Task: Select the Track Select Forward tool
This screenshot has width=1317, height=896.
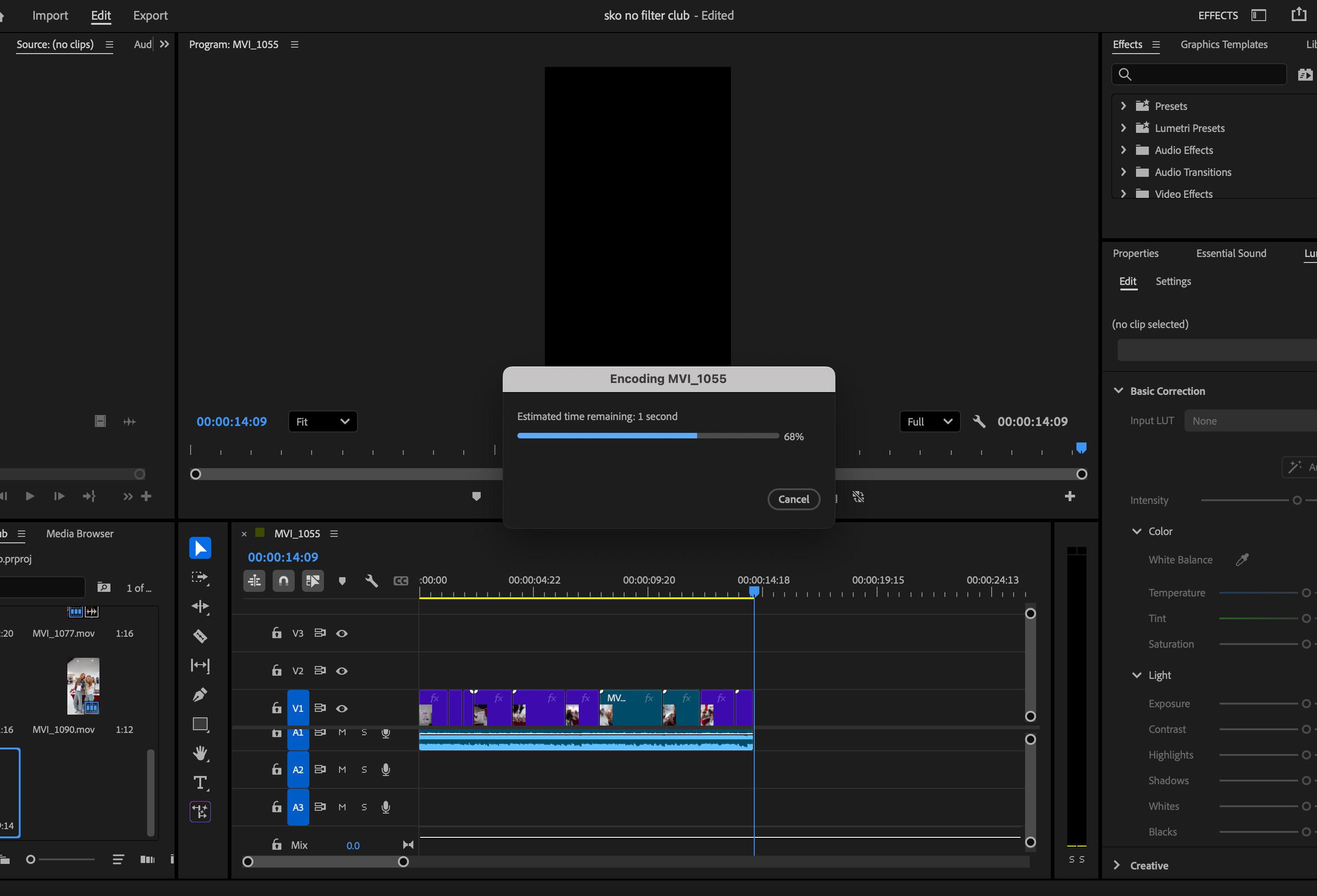Action: tap(200, 577)
